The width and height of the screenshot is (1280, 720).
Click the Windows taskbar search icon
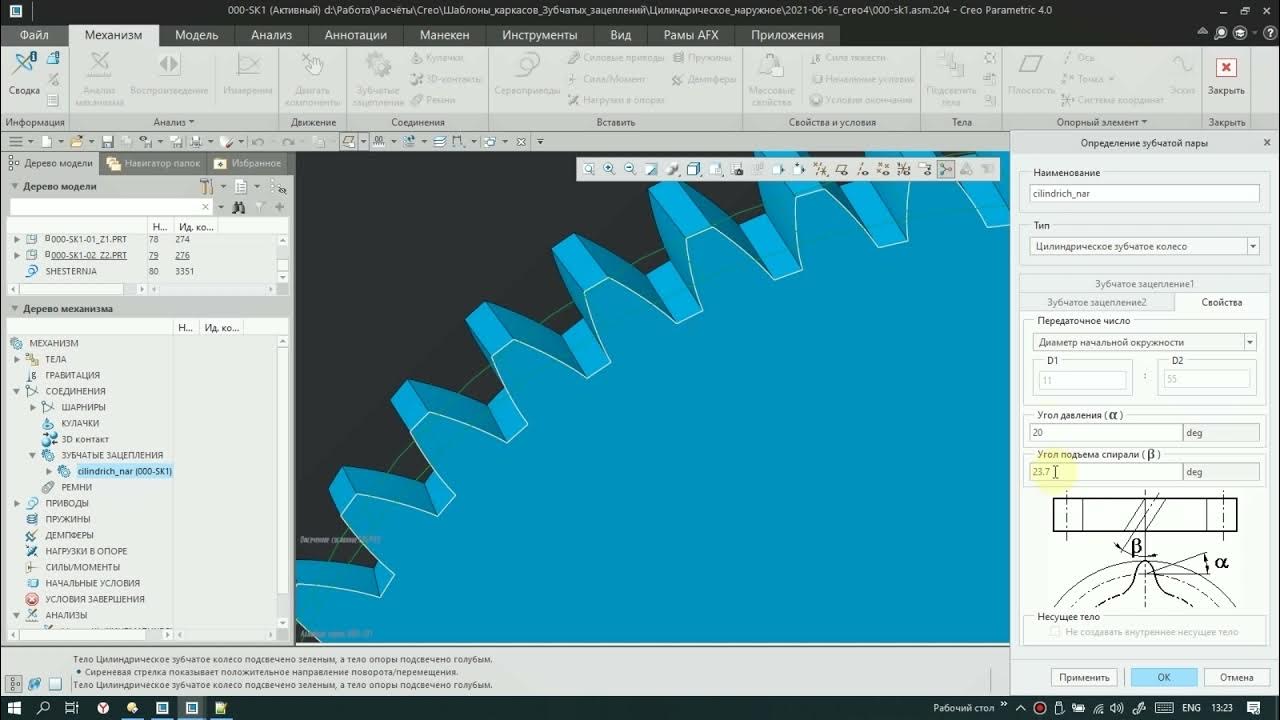[43, 707]
